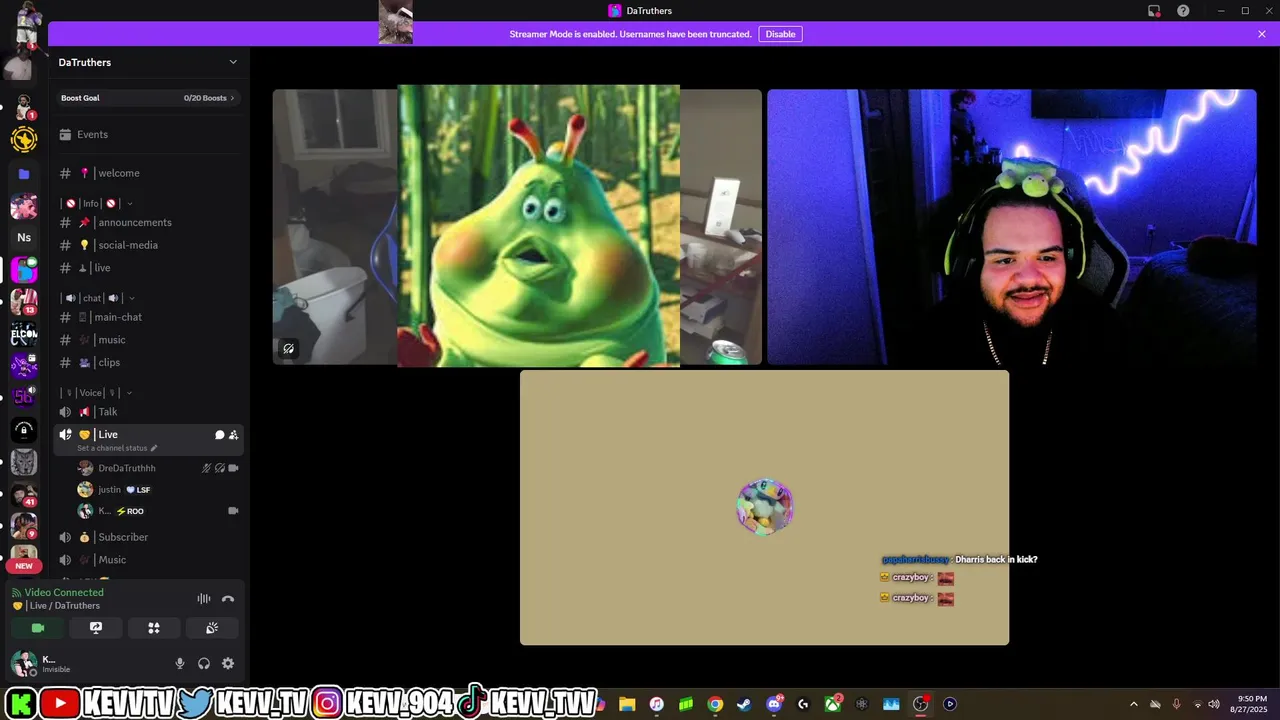
Task: Mute microphone in user panel
Action: 180,663
